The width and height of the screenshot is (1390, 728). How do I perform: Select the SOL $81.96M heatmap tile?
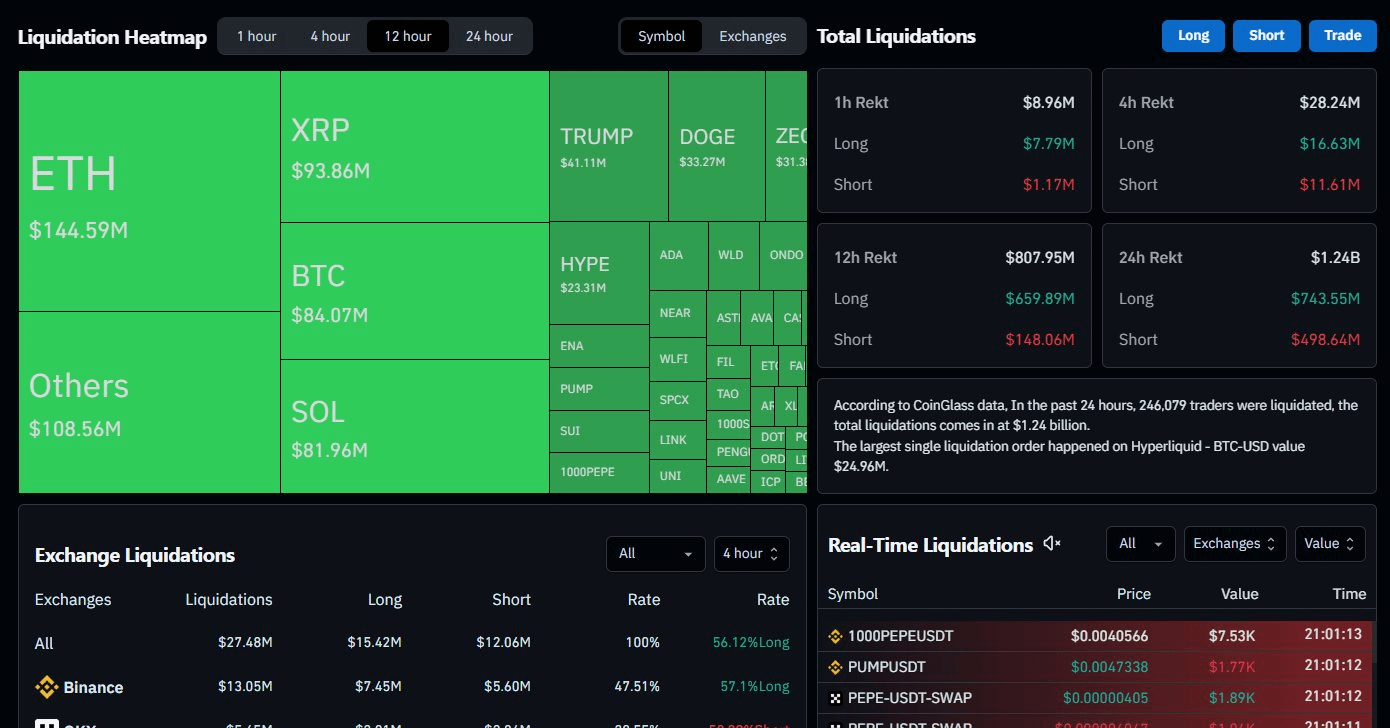(415, 426)
